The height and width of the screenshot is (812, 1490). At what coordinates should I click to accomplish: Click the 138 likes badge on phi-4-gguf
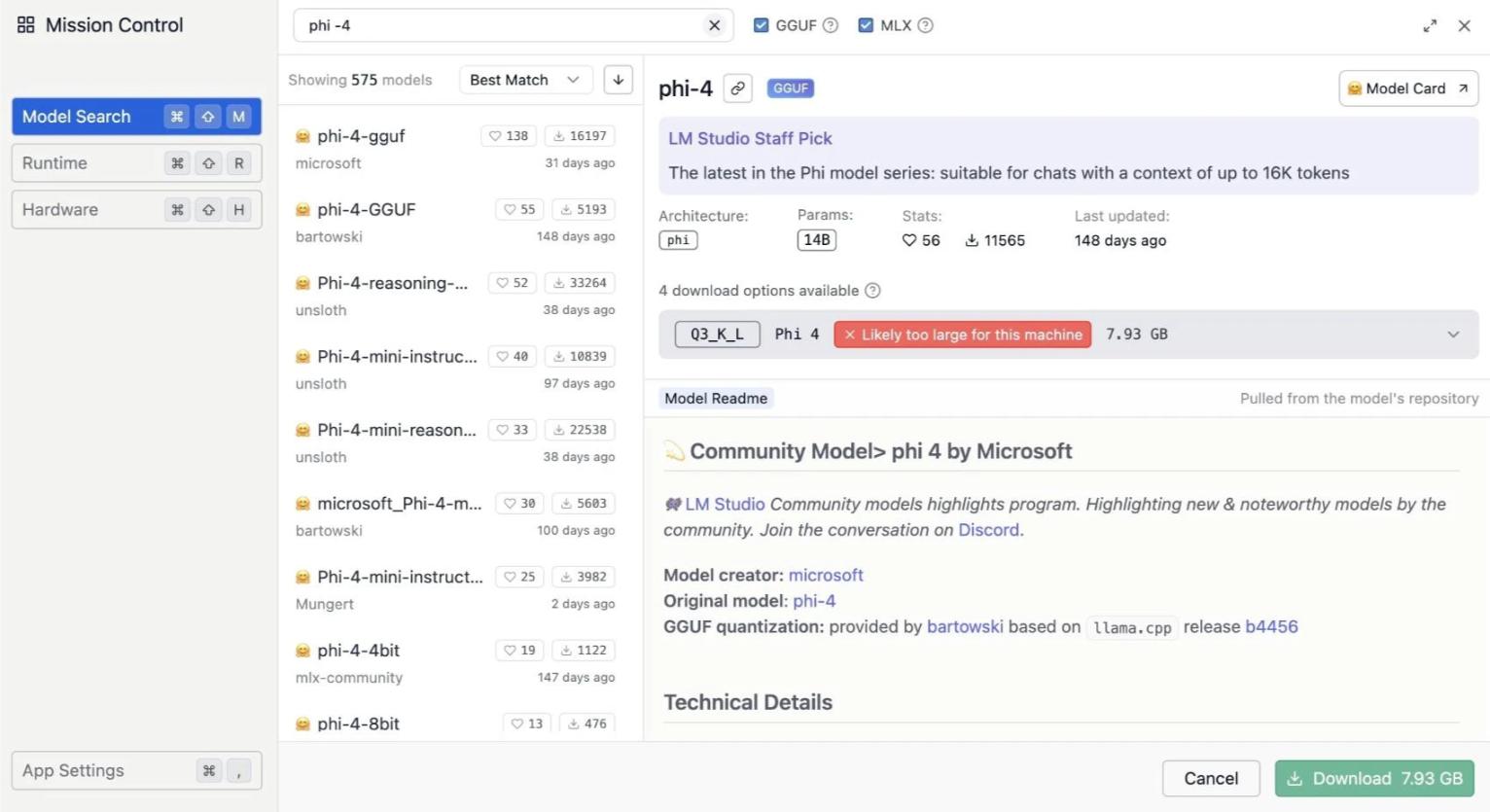click(509, 136)
